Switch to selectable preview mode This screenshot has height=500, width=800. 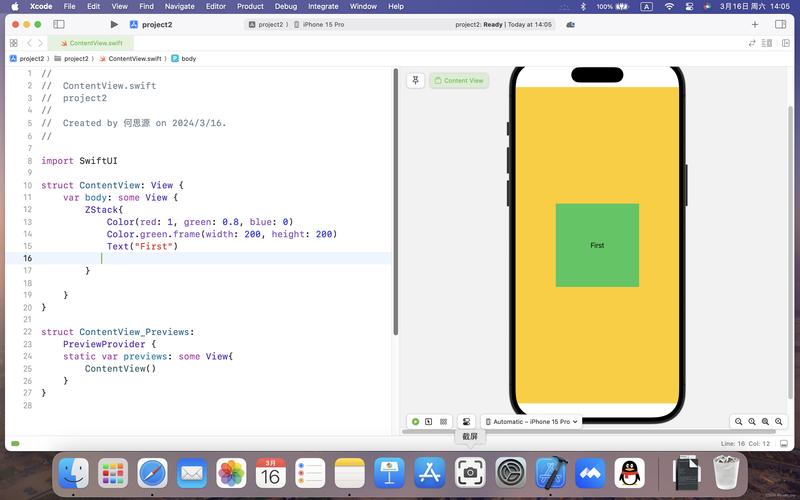pos(429,422)
